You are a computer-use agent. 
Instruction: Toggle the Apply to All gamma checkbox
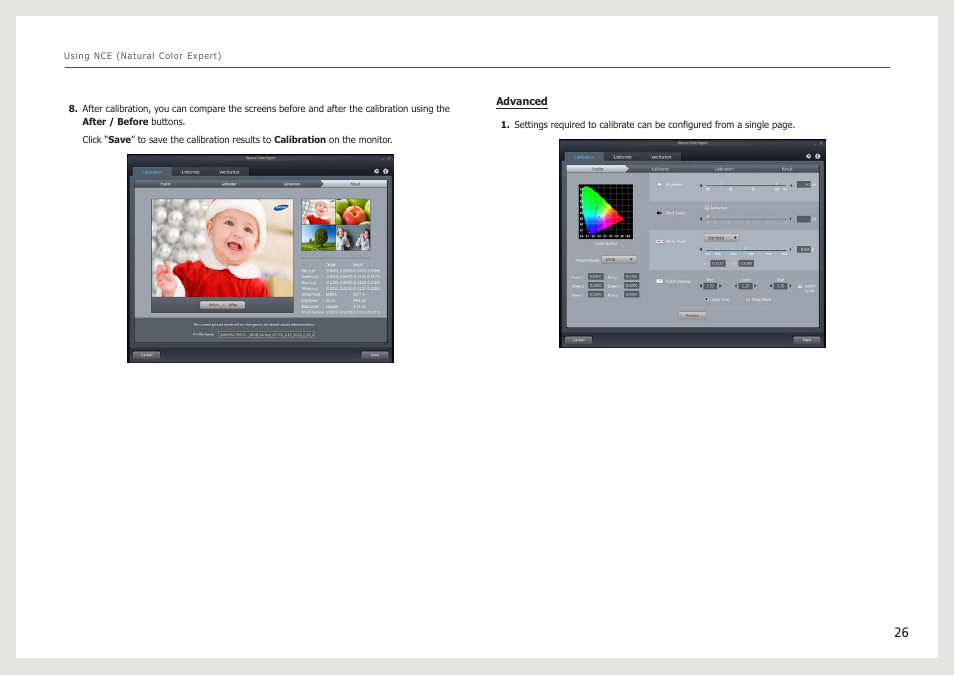click(800, 286)
